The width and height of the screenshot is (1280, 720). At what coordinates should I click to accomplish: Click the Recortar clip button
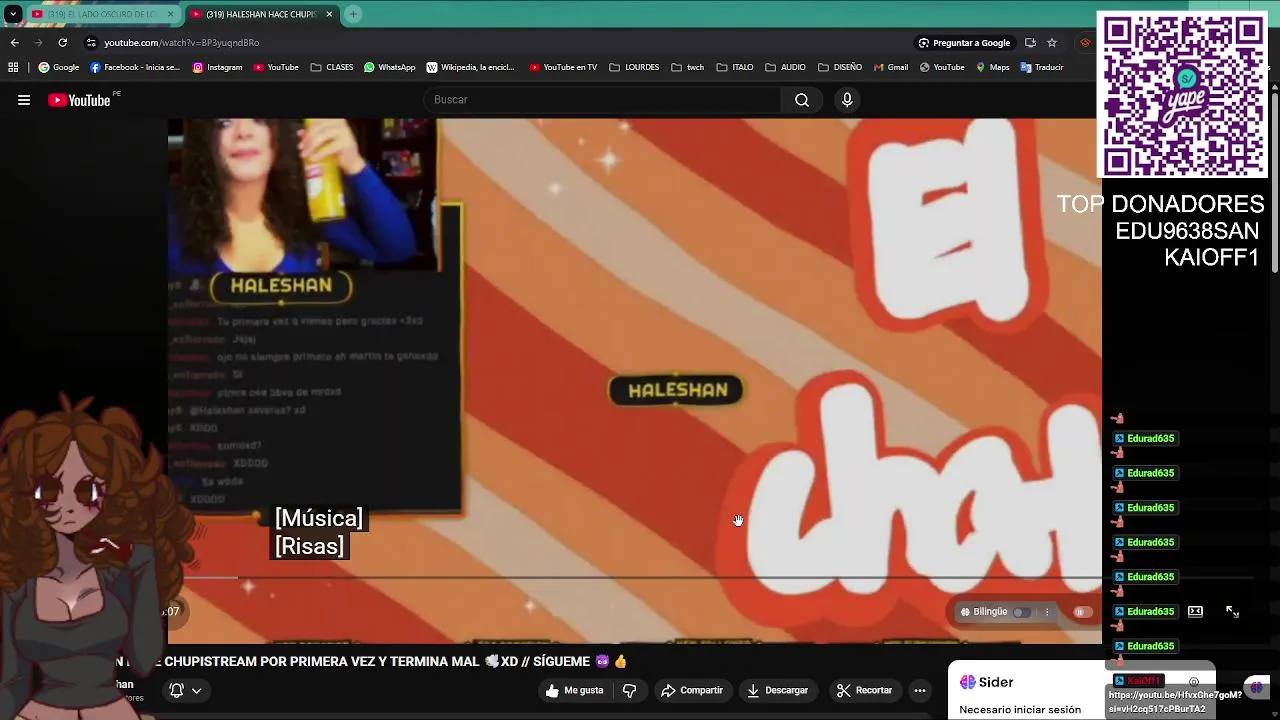pos(865,690)
